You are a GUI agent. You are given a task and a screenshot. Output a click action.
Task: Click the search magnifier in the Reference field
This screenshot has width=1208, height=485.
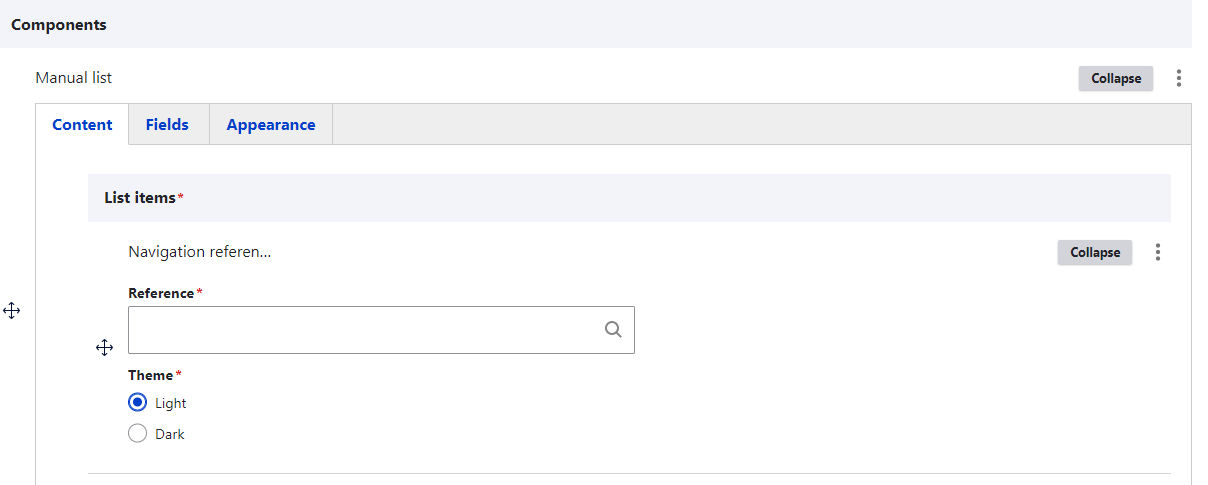pyautogui.click(x=613, y=330)
